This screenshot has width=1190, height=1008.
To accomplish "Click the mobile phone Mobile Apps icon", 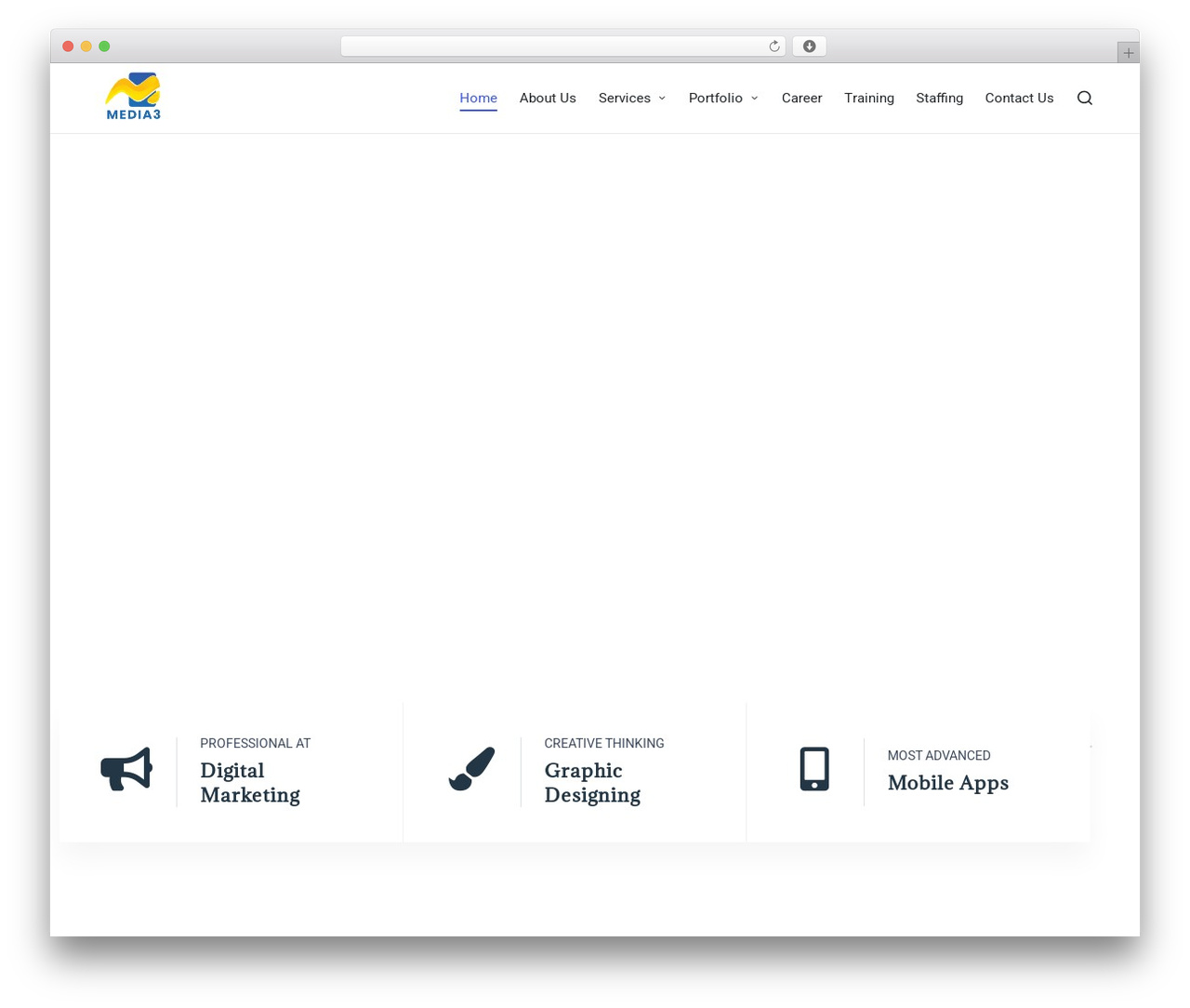I will (x=814, y=769).
